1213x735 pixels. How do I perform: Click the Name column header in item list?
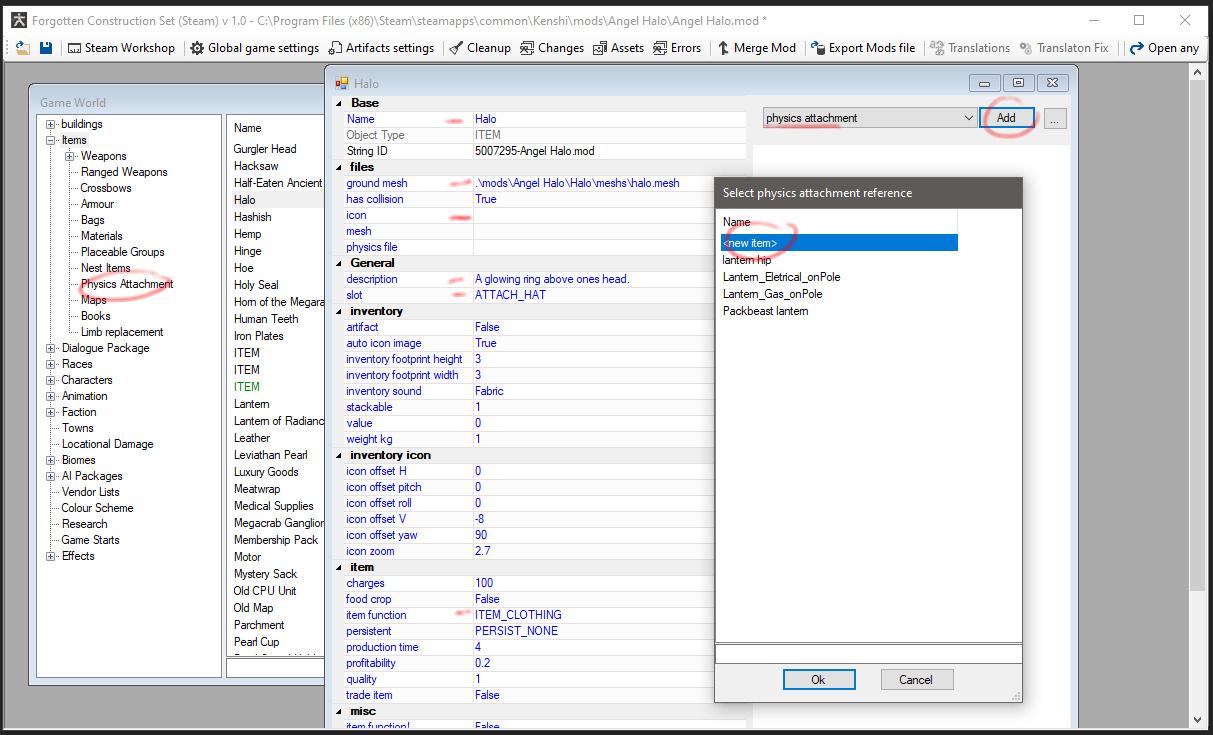[248, 128]
